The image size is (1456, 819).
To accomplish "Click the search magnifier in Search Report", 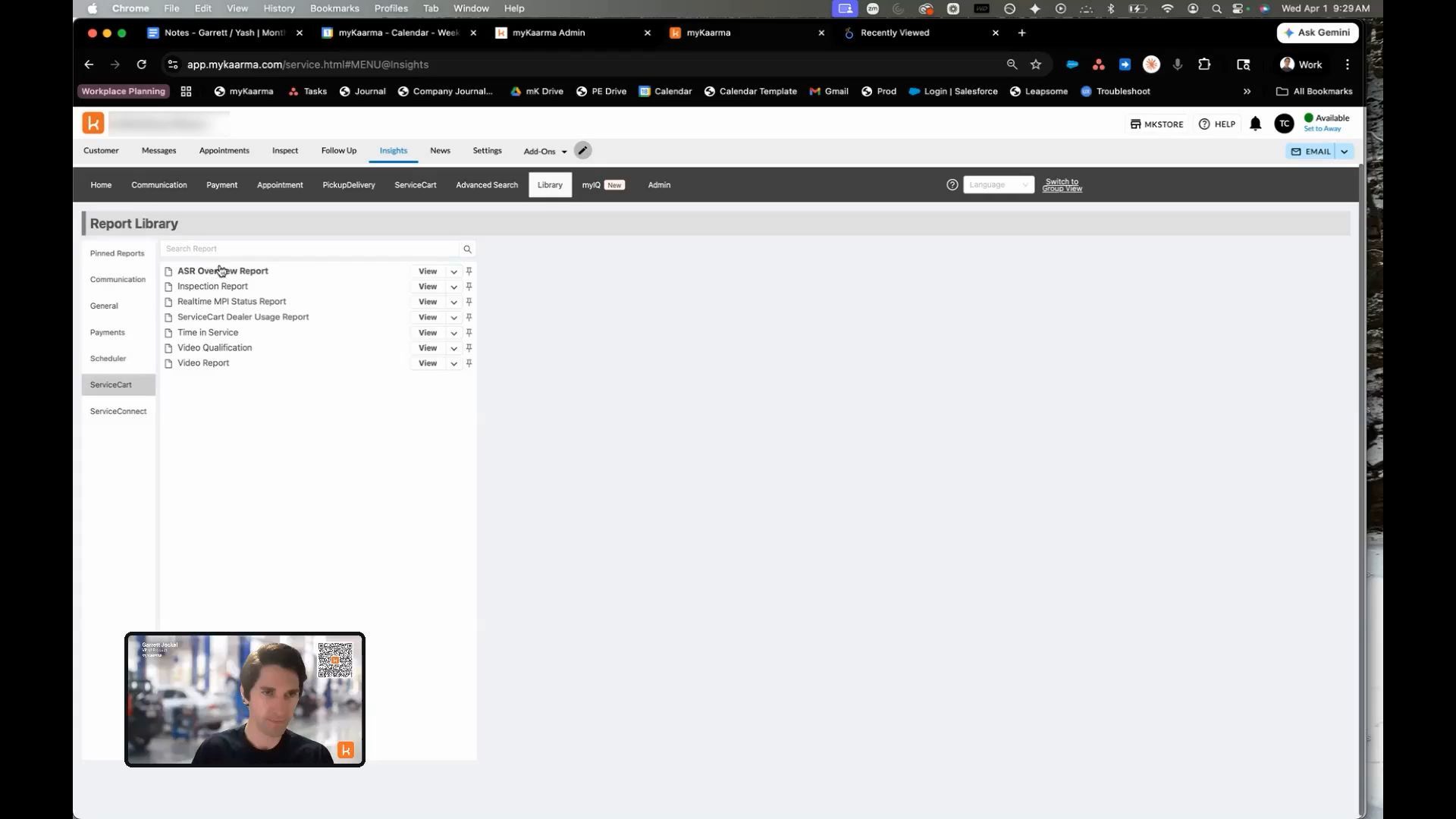I will click(x=467, y=249).
